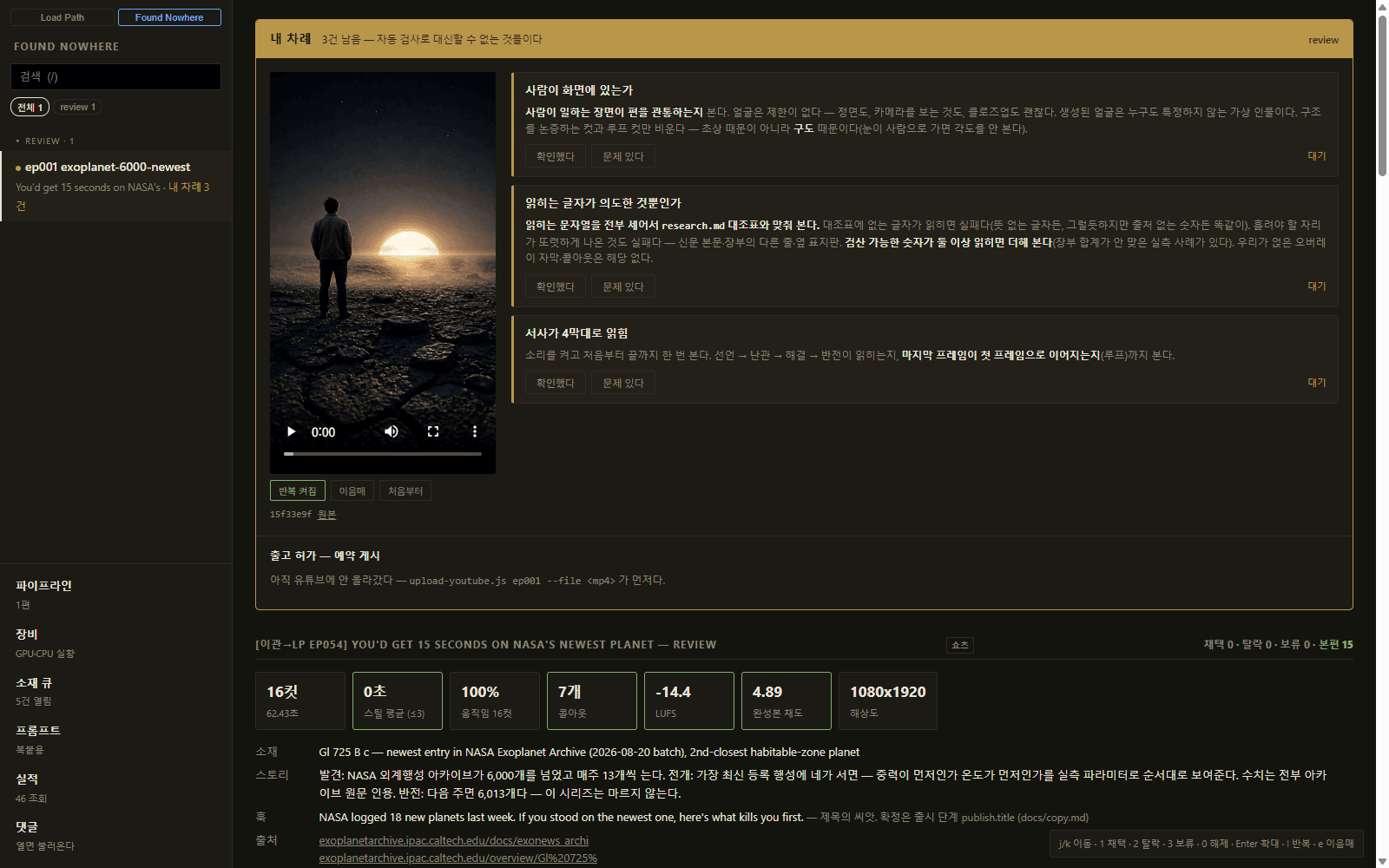This screenshot has height=868, width=1389.
Task: Click the video progress bar
Action: coord(383,454)
